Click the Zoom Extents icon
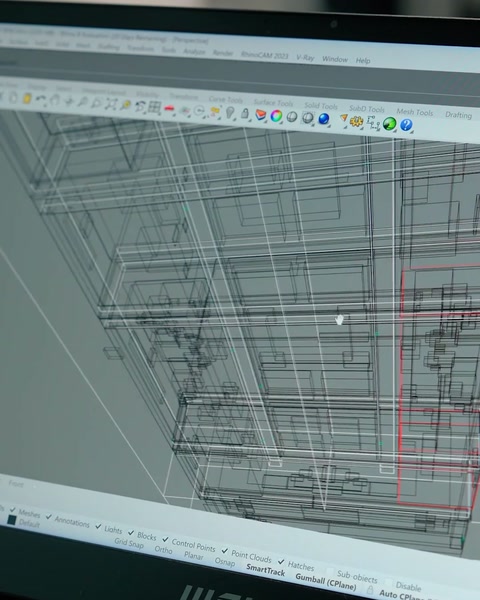 coord(111,104)
